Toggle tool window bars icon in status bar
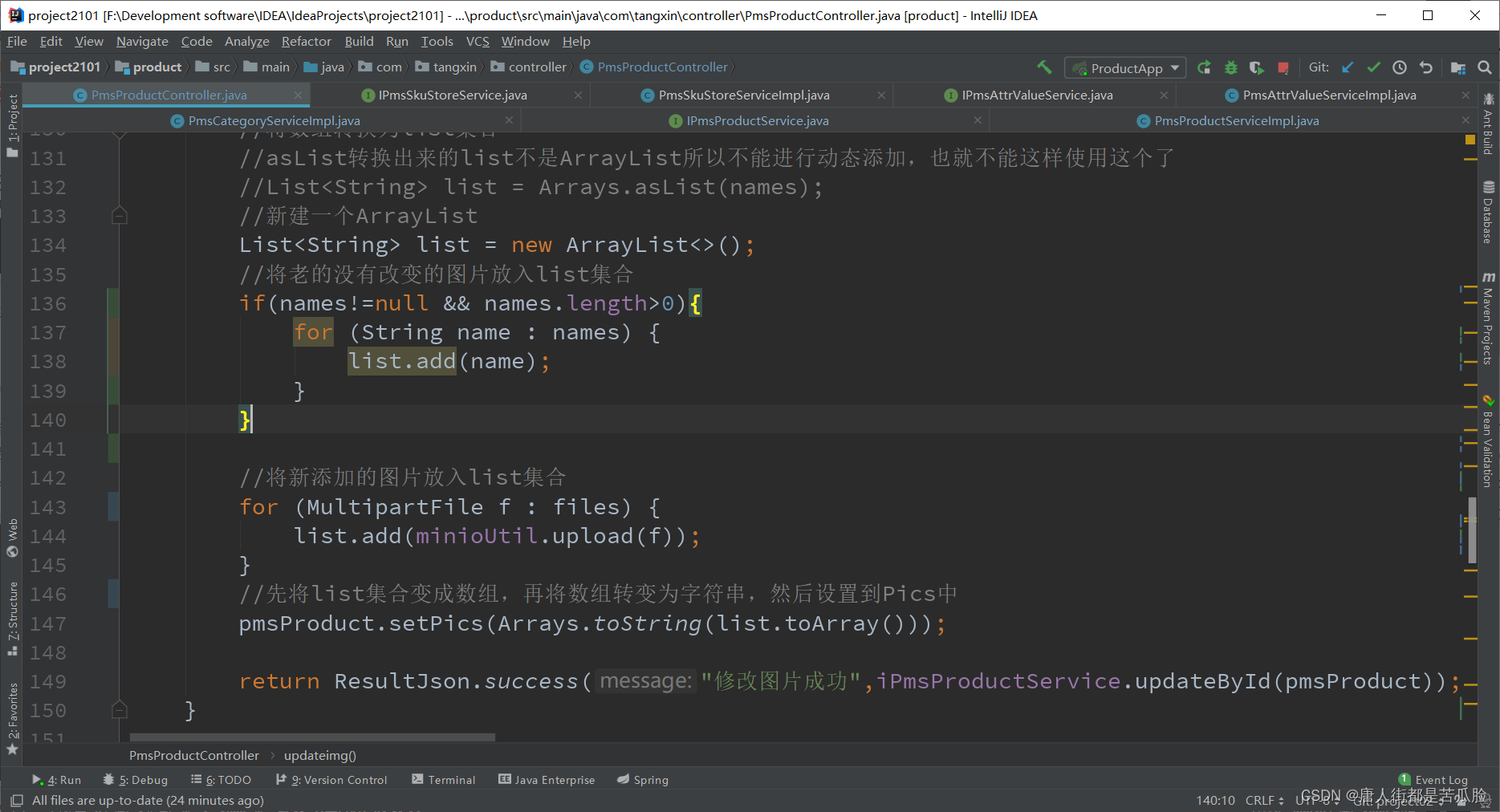 (x=17, y=800)
